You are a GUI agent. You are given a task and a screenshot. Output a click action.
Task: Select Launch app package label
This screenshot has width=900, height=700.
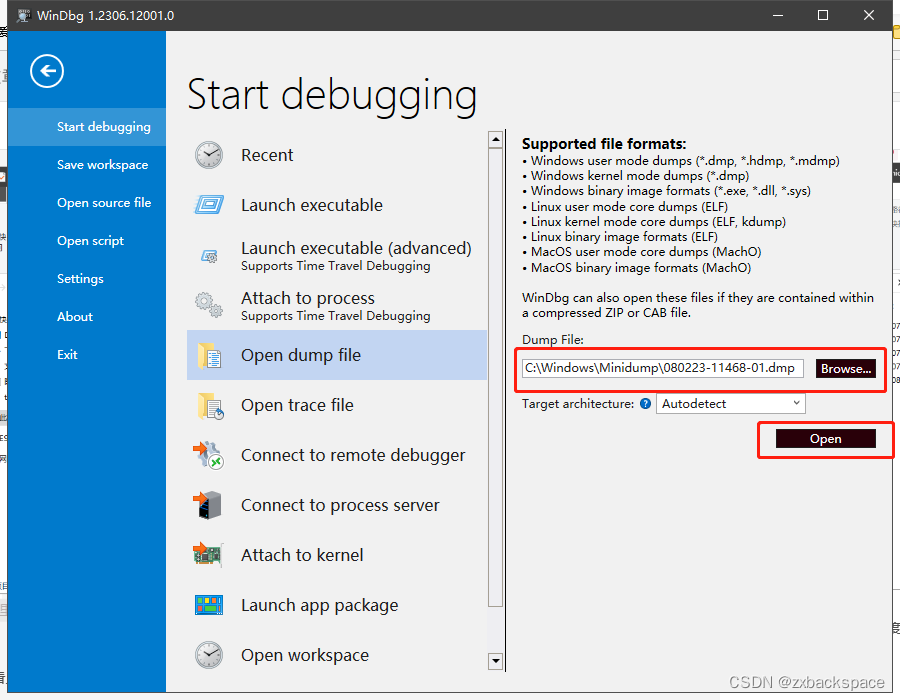click(320, 605)
